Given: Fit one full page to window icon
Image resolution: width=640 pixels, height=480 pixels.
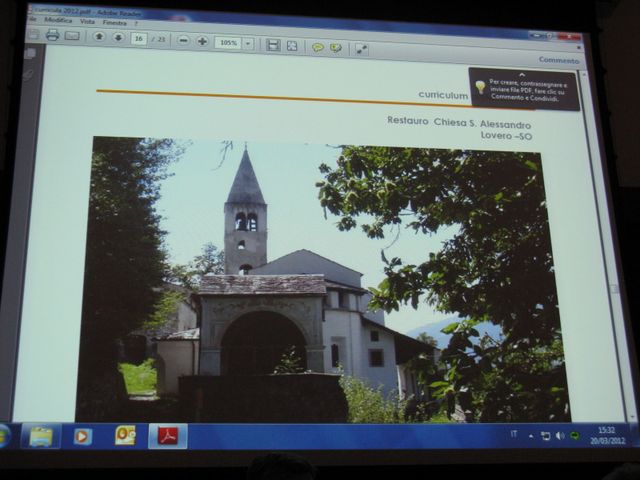Looking at the screenshot, I should (x=292, y=46).
